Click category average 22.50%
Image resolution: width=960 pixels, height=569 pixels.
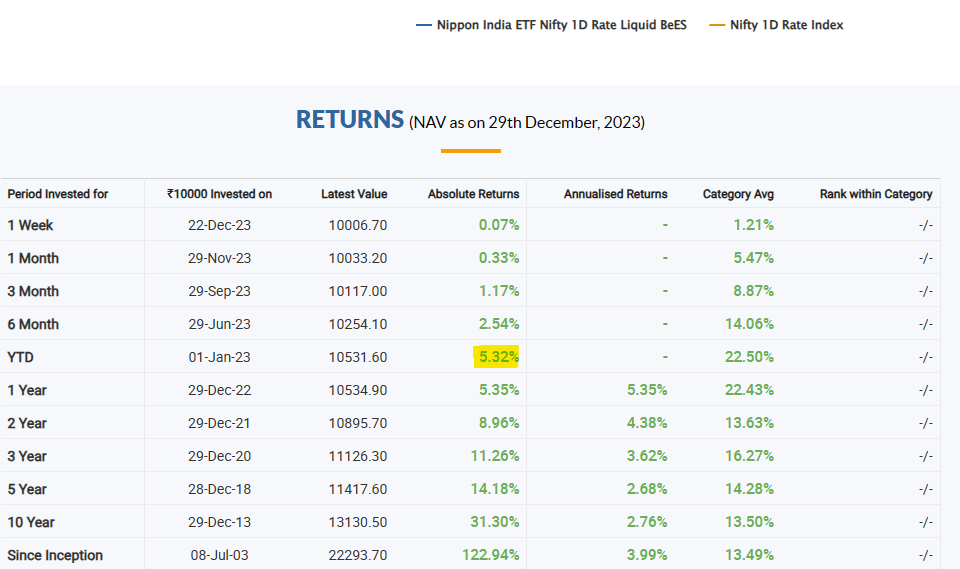[749, 358]
